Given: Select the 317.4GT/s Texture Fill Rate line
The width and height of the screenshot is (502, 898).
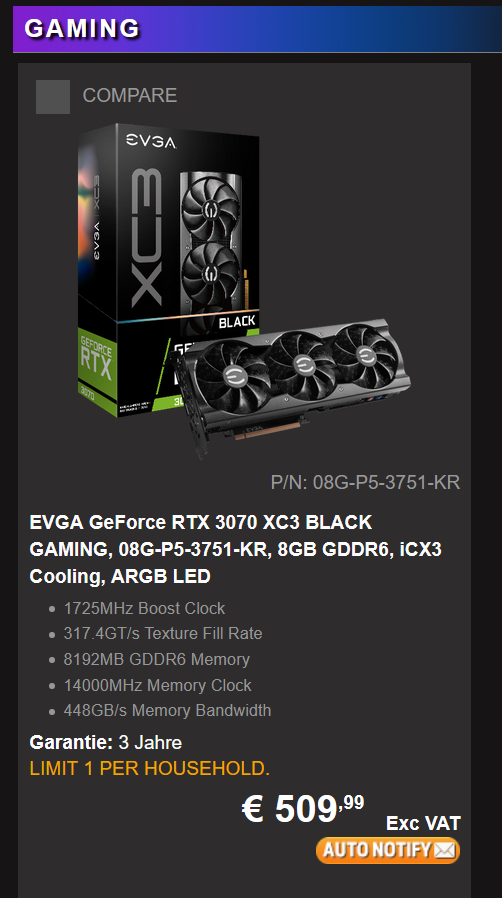Looking at the screenshot, I should pos(163,633).
